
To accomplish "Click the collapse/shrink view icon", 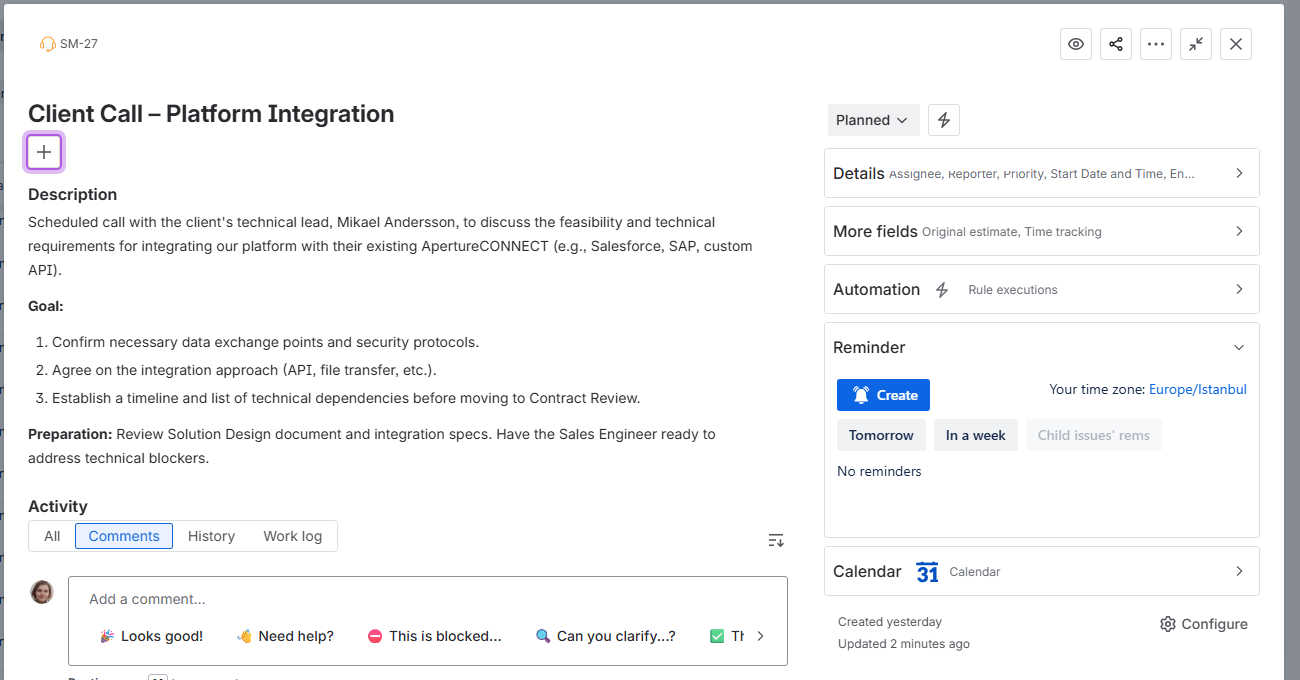I will [1196, 44].
